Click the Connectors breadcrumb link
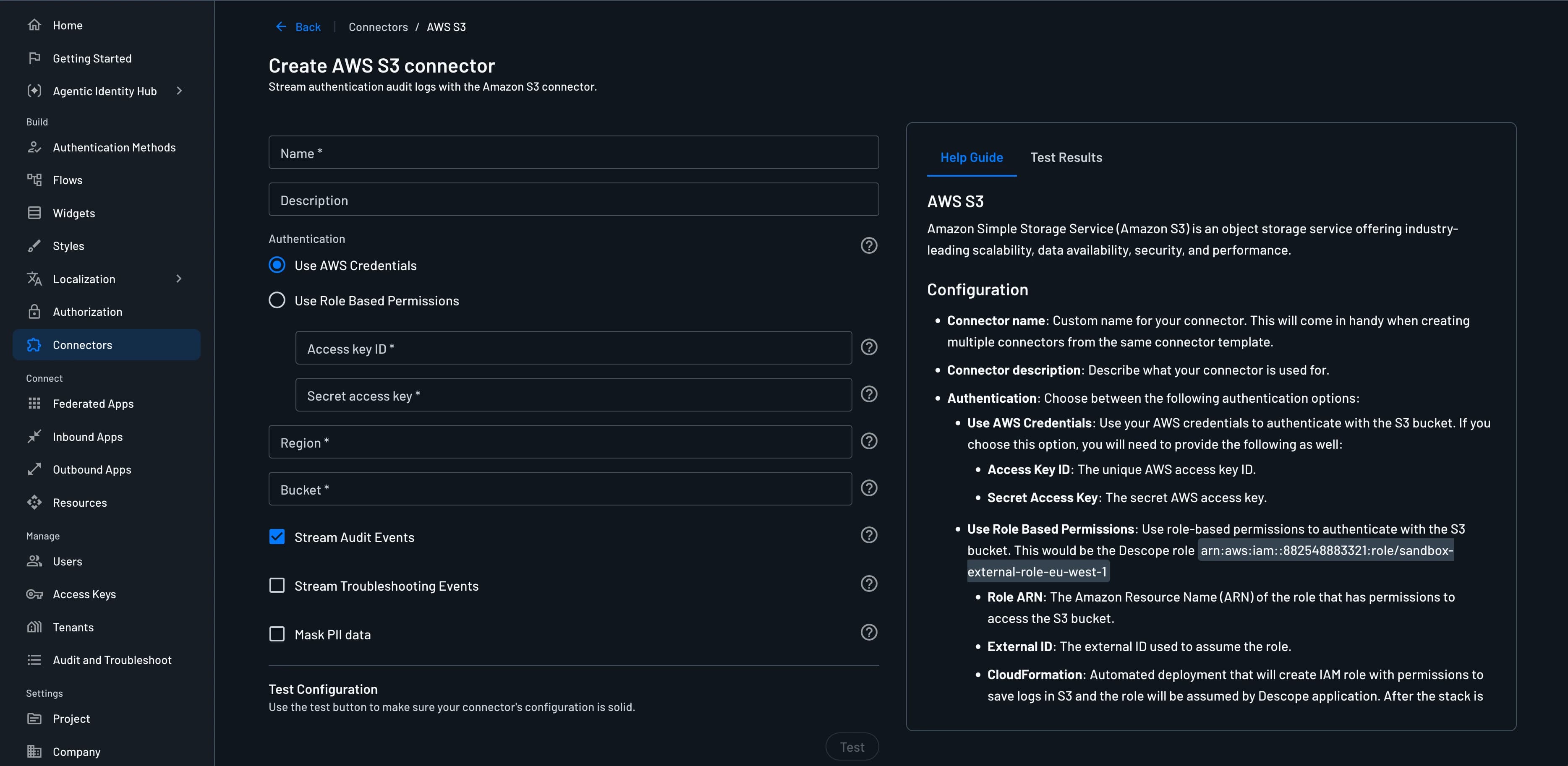Screen dimensions: 1568x766 tap(378, 27)
